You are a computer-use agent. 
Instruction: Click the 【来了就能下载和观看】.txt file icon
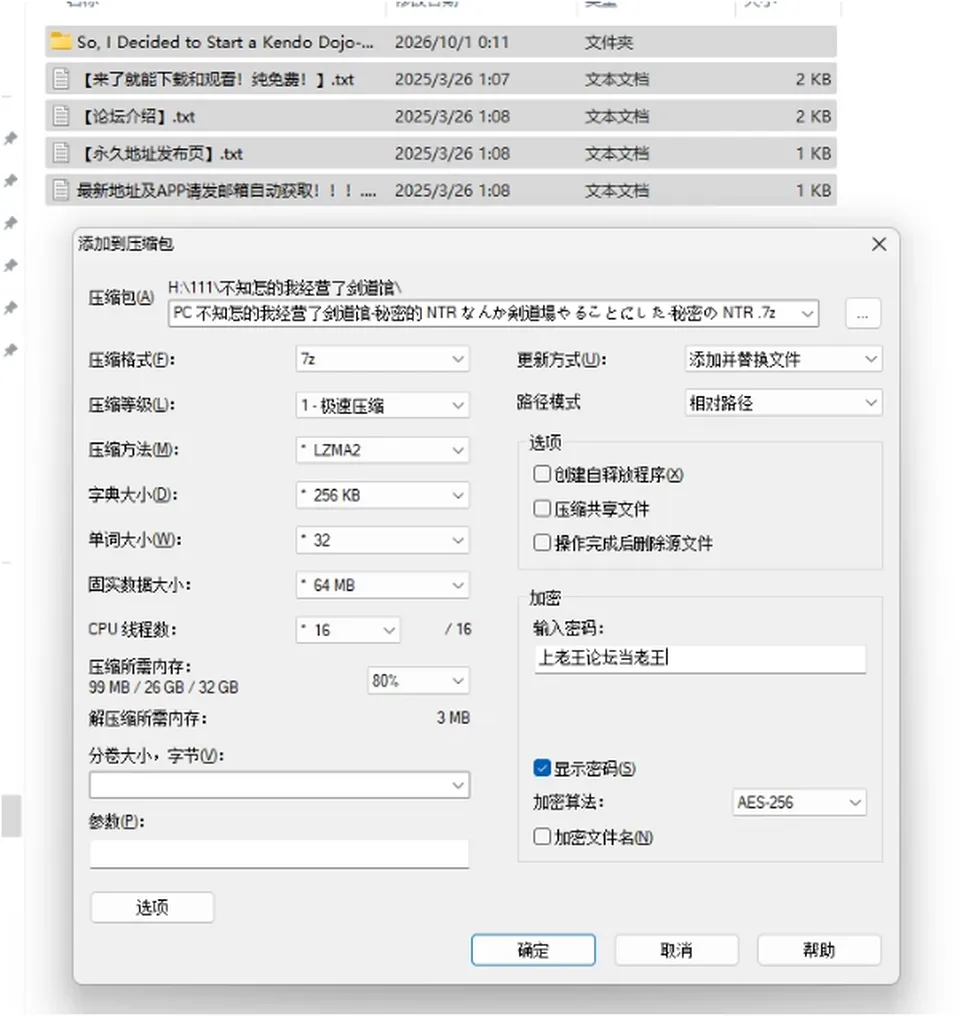click(61, 79)
